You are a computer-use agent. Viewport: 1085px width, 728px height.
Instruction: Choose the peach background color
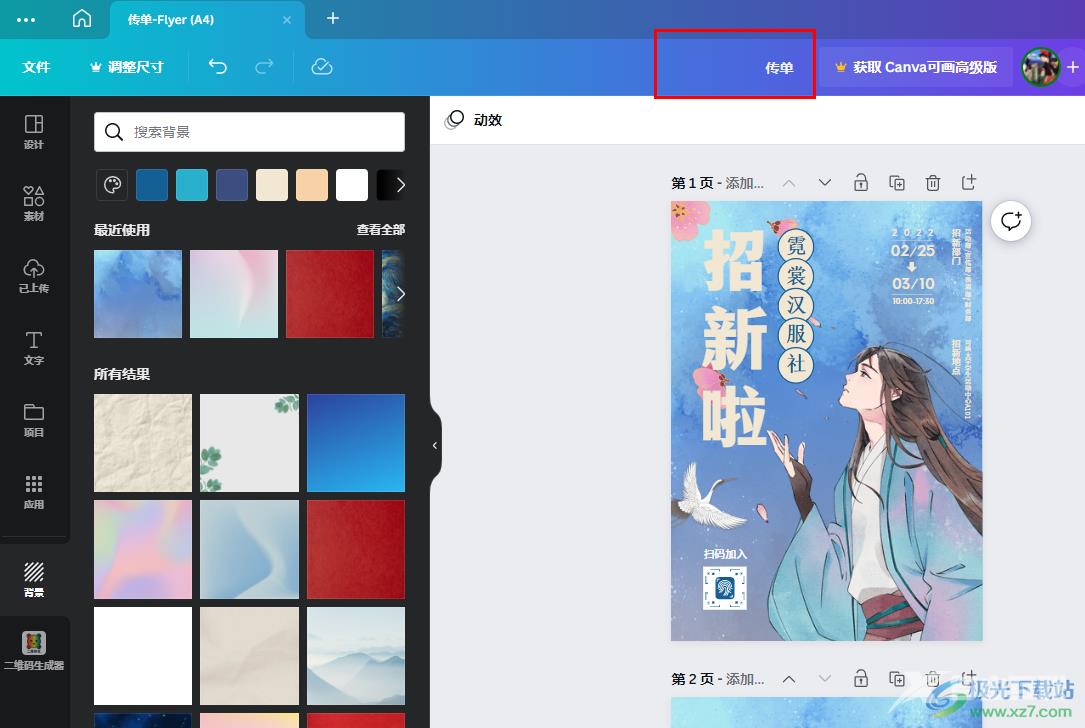click(312, 185)
